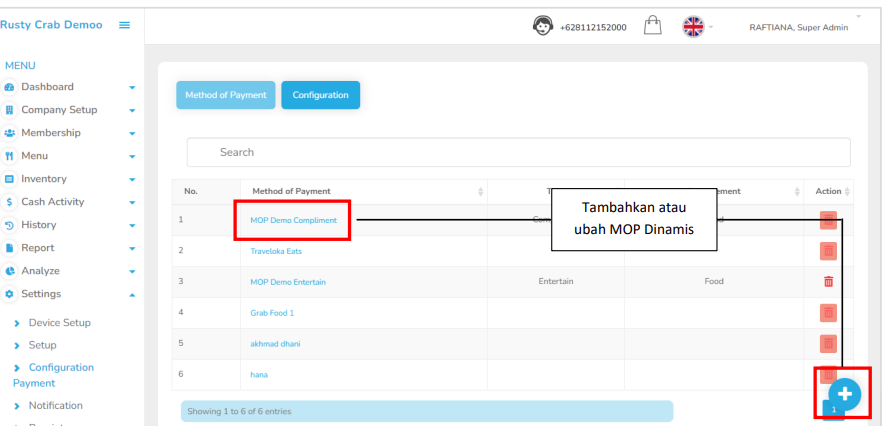
Task: Delete the Traveloka Eats payment method
Action: tap(828, 251)
